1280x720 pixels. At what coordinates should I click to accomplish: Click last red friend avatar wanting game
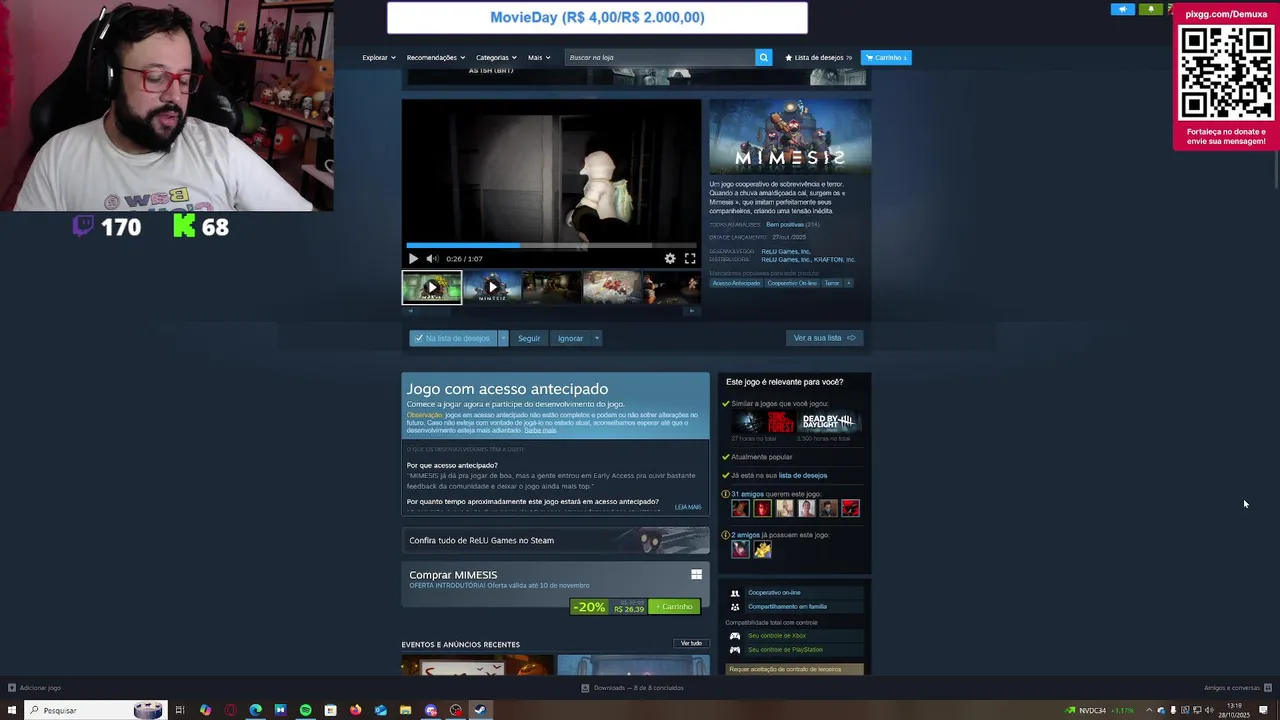(x=850, y=509)
